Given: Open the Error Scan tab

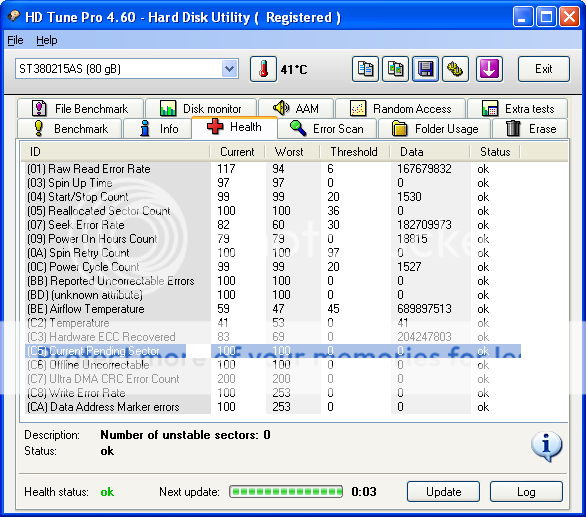Looking at the screenshot, I should pos(327,129).
